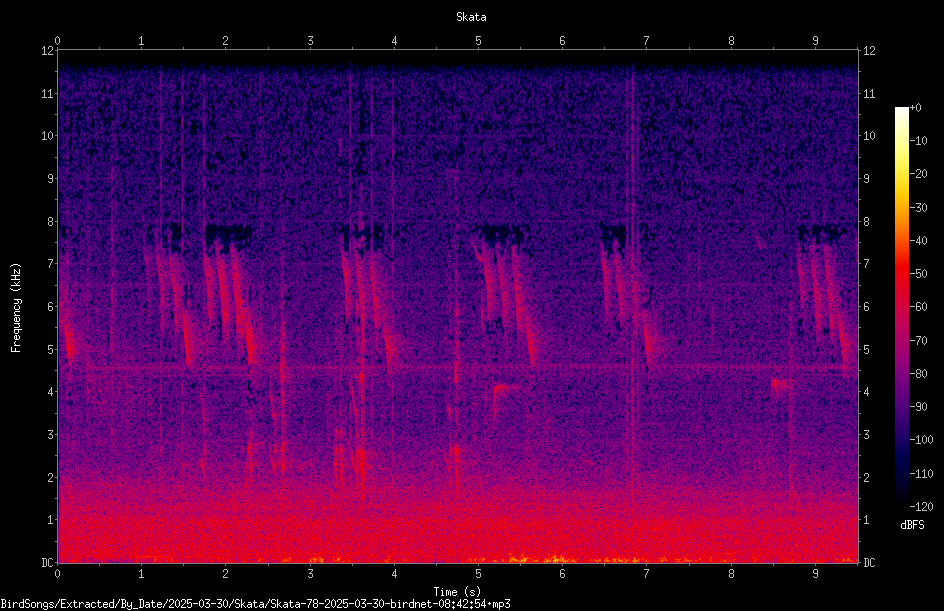944x611 pixels.
Task: Click the "12" kHz tick on the left frequency axis
Action: (47, 51)
